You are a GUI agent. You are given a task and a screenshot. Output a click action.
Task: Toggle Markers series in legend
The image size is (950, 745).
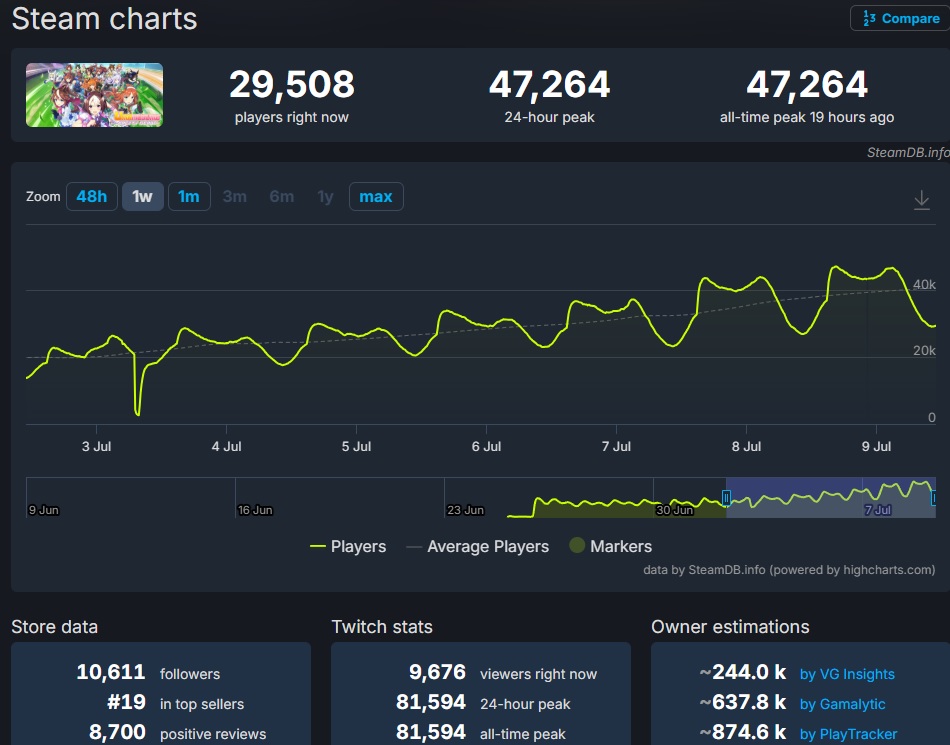tap(611, 546)
